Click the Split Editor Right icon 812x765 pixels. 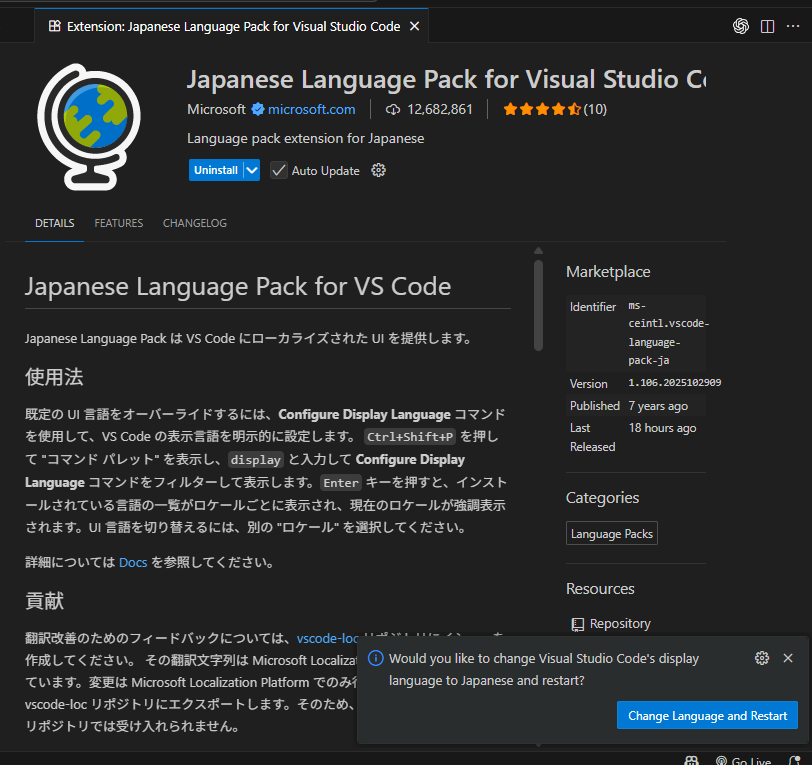(x=767, y=26)
